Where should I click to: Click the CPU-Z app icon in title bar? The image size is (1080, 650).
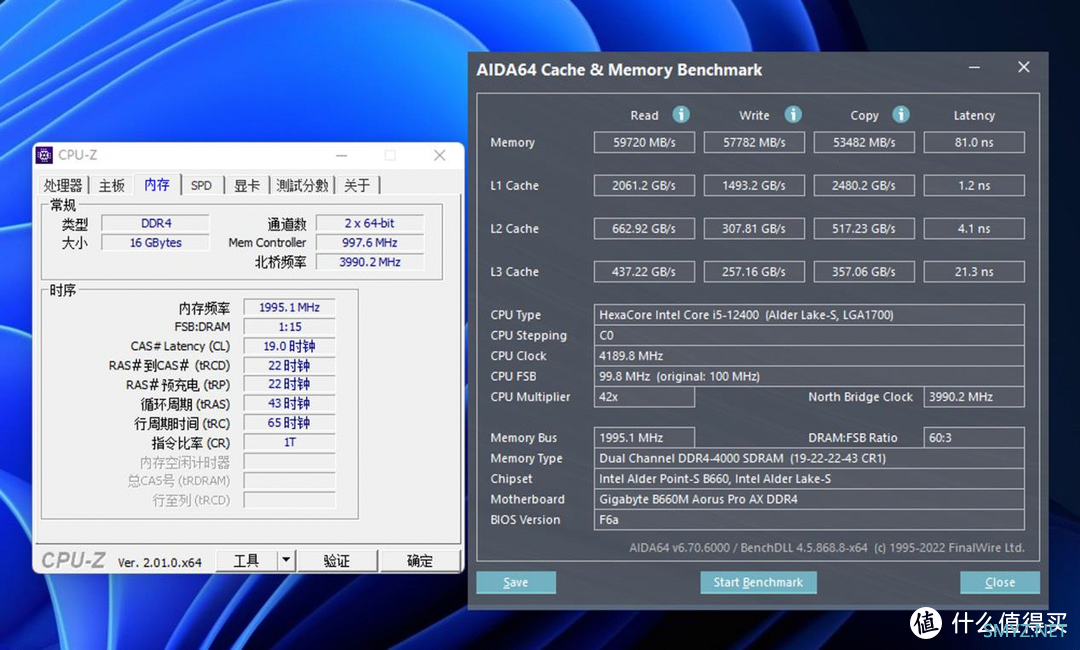(44, 155)
